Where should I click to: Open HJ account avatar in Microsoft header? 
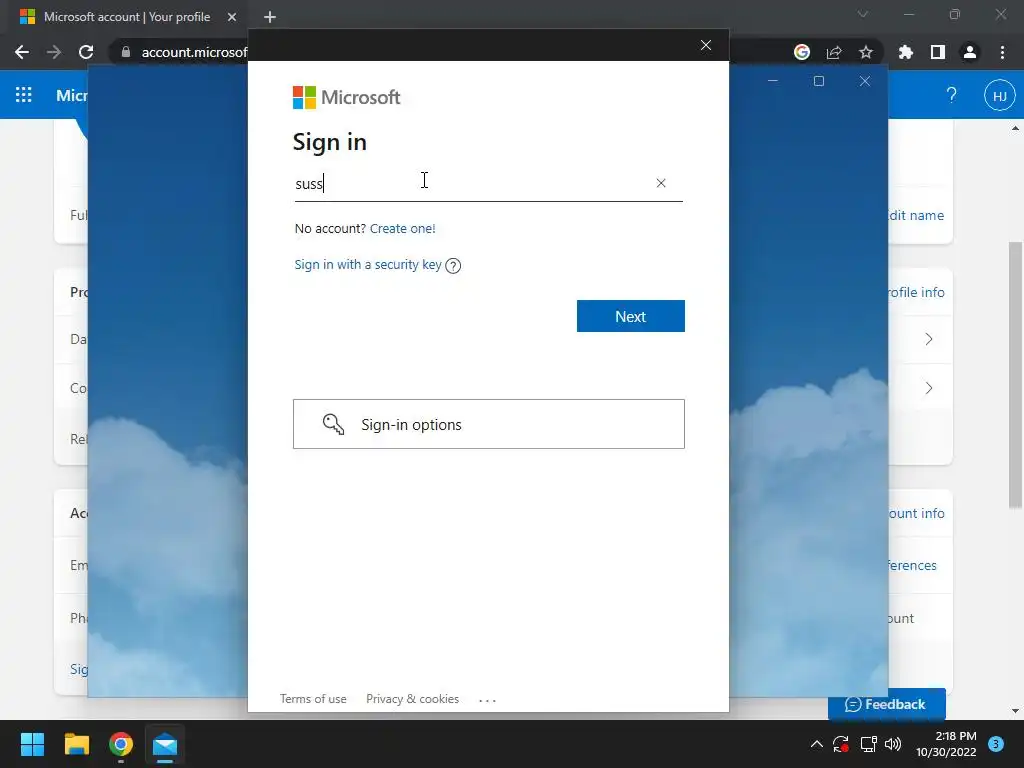tap(999, 95)
